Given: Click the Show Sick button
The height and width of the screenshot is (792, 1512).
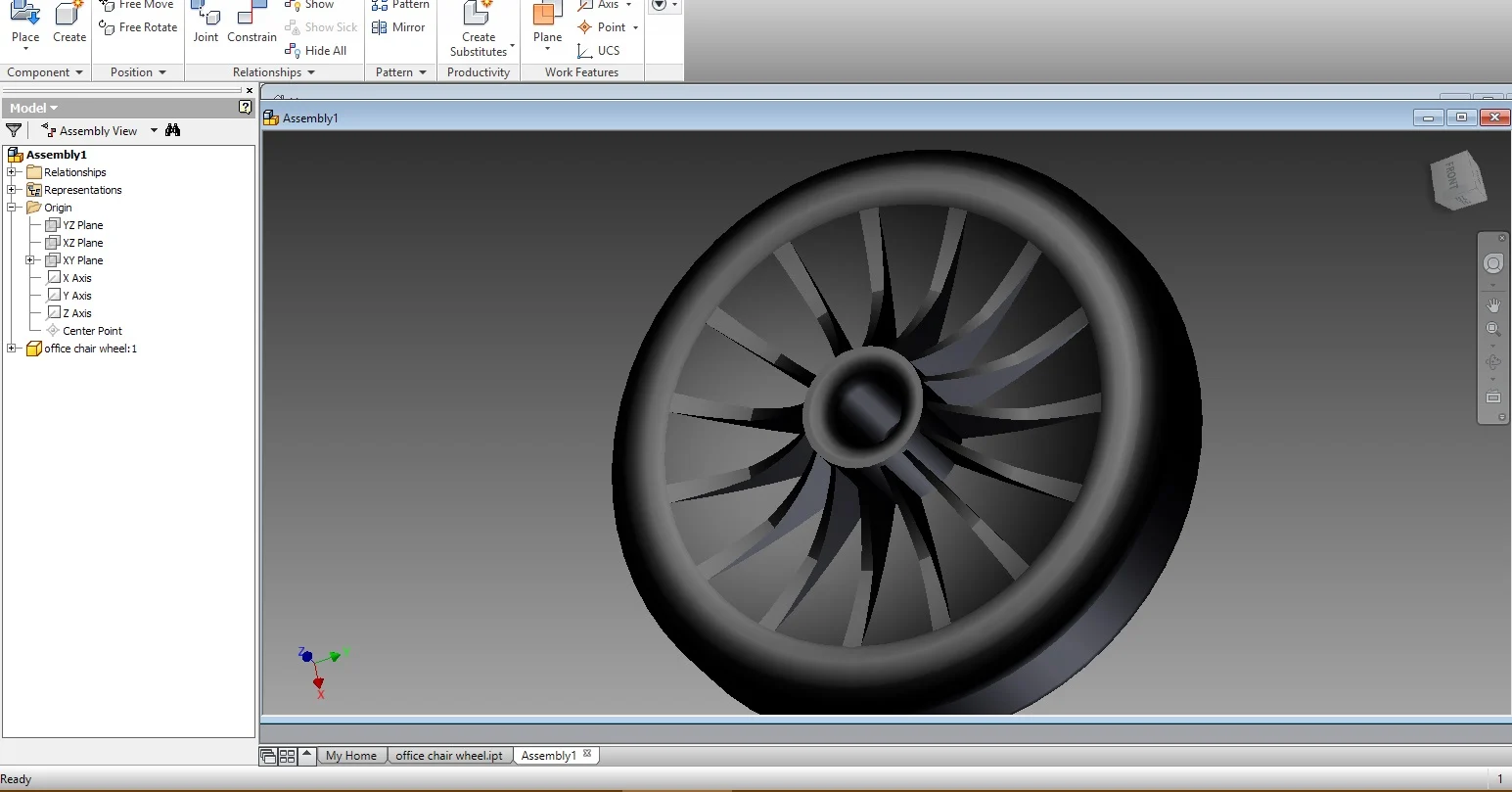Looking at the screenshot, I should click(x=322, y=27).
